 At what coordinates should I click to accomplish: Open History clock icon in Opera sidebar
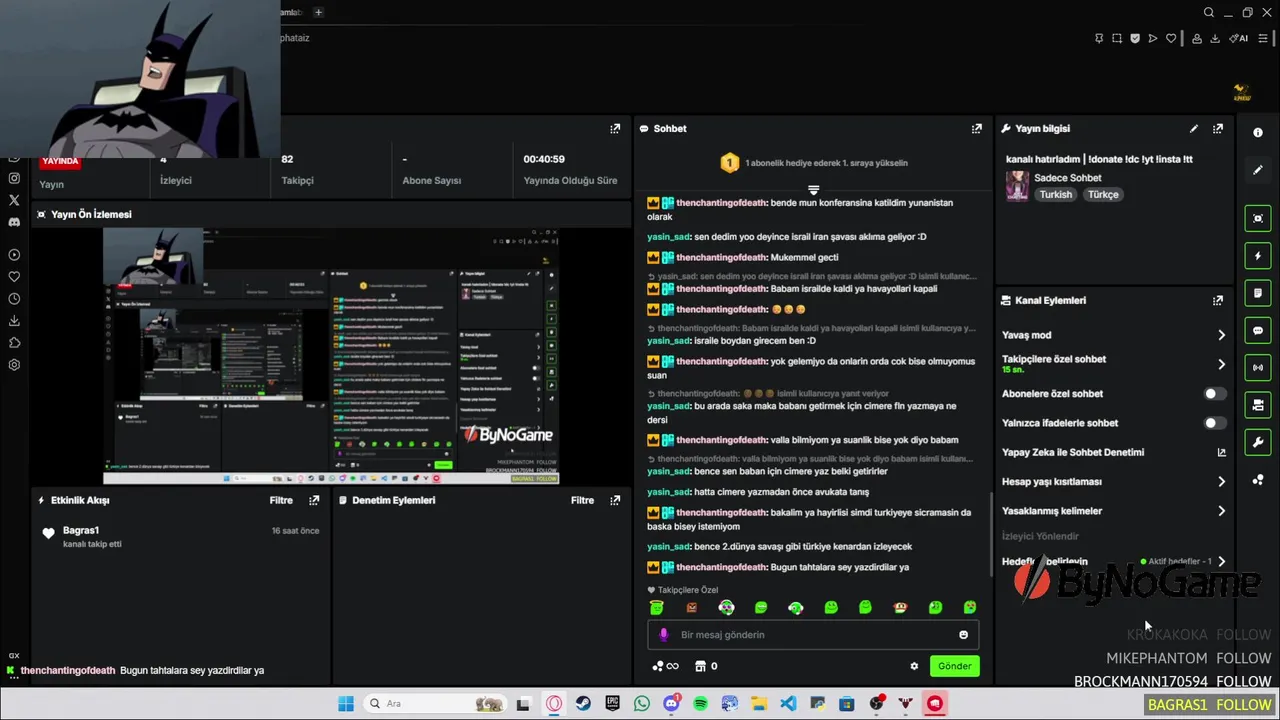pyautogui.click(x=14, y=299)
